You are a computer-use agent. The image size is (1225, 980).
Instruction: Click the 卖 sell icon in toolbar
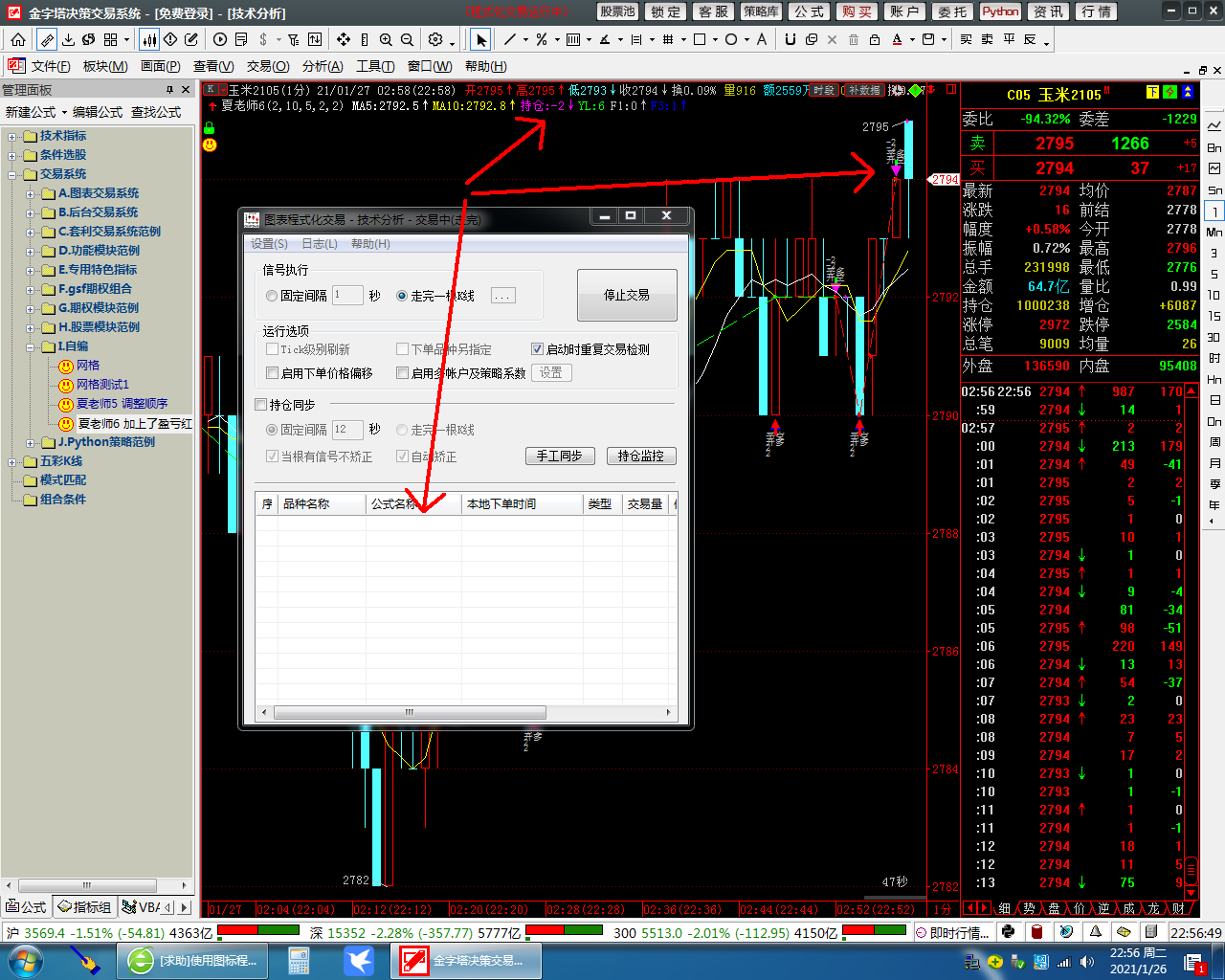pos(987,39)
